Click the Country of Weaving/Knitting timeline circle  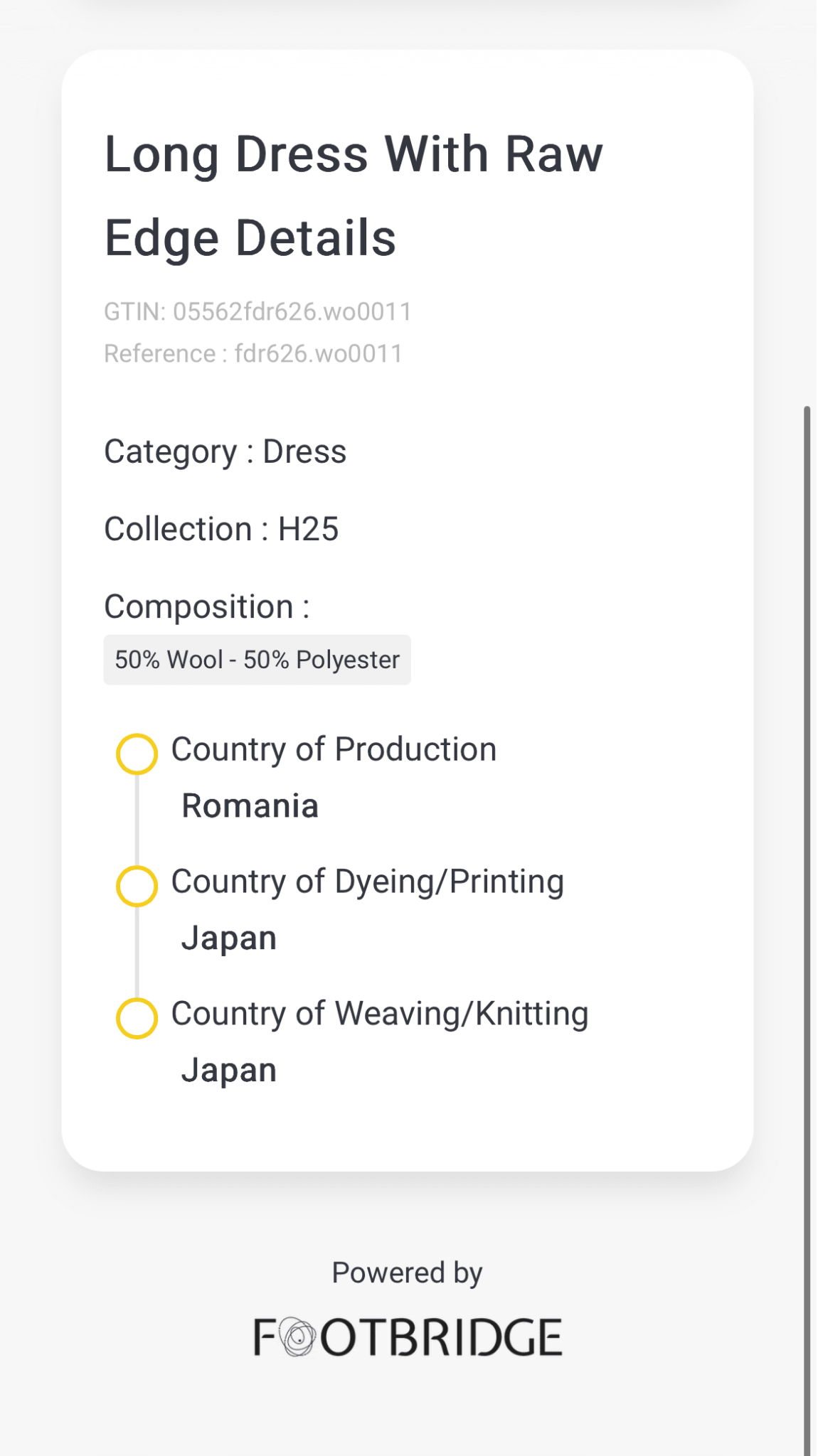pyautogui.click(x=137, y=1018)
